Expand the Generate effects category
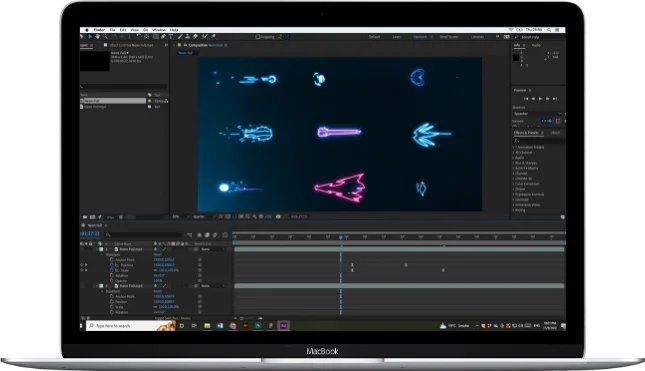The image size is (645, 371). click(x=513, y=199)
